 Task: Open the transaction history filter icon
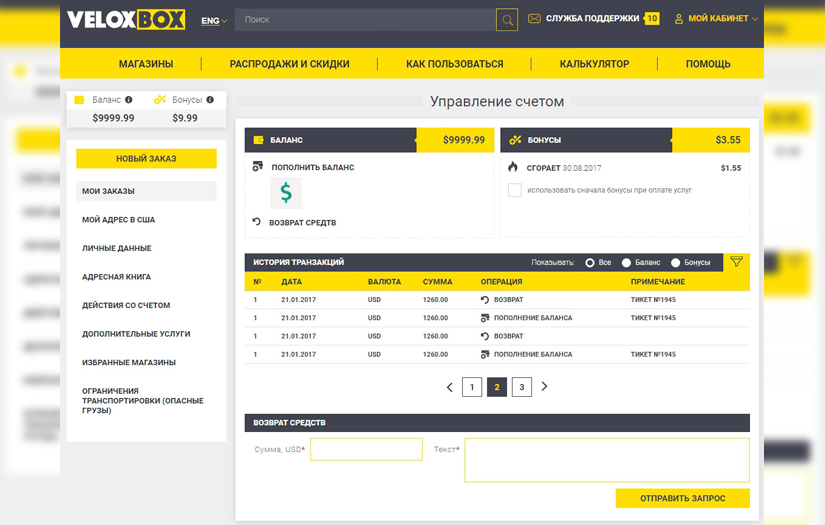[736, 261]
